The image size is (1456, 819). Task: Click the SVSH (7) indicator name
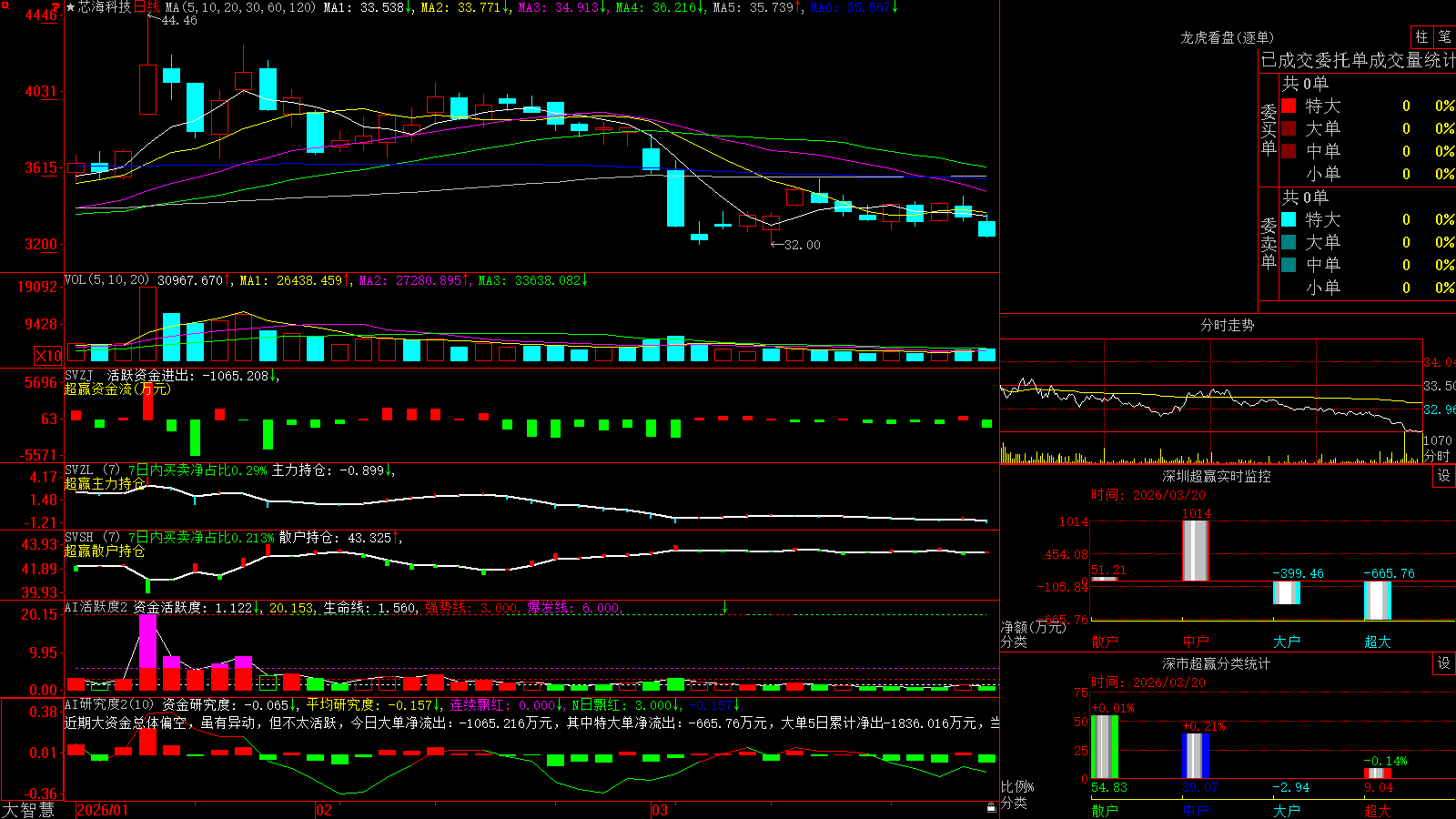(x=92, y=538)
